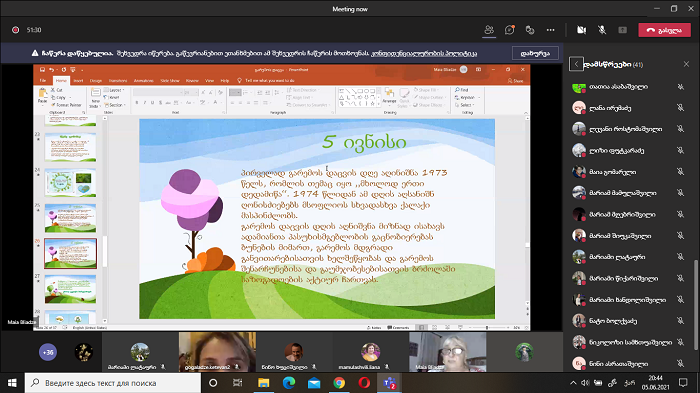Click Comments in PowerPoint status bar
This screenshot has height=393, width=700.
[x=398, y=327]
